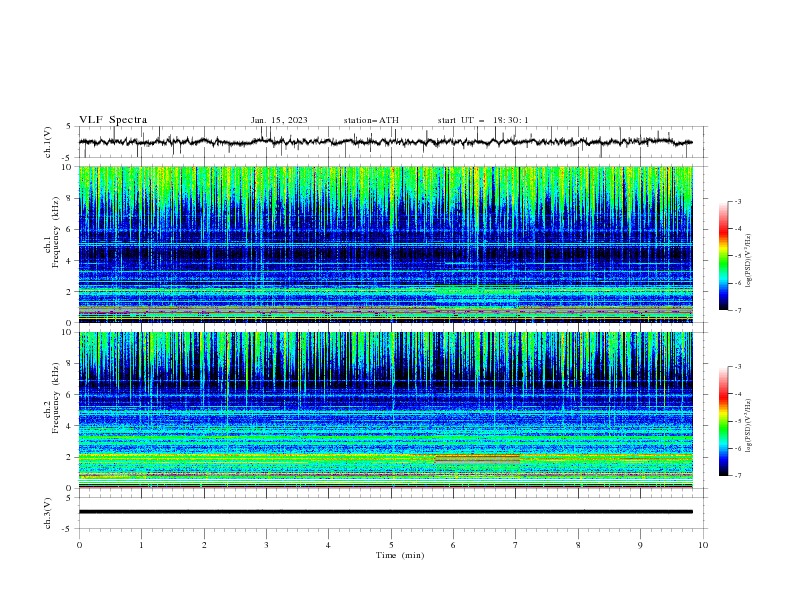Click time-axis tick label "0"
This screenshot has width=792, height=612.
(x=79, y=545)
